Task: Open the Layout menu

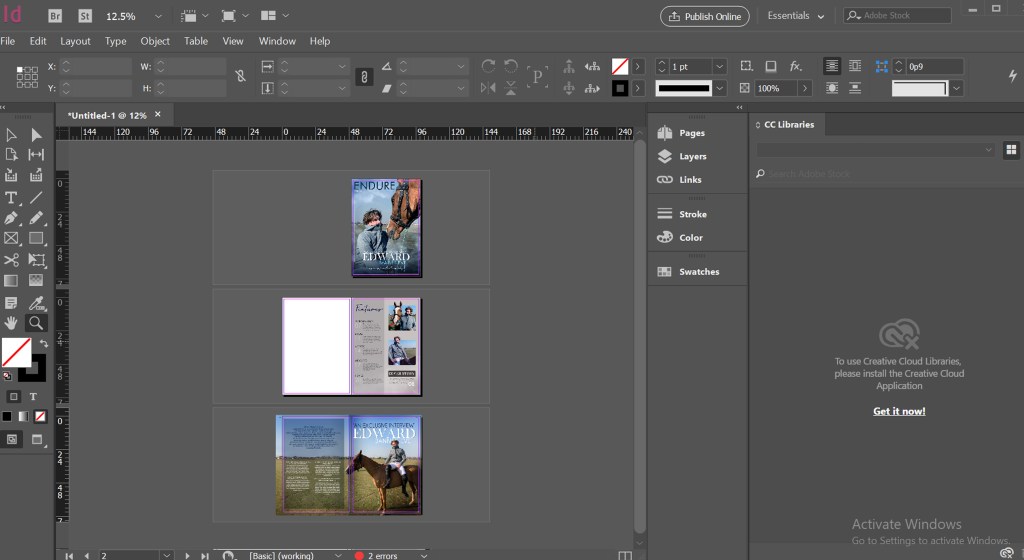Action: (x=75, y=41)
